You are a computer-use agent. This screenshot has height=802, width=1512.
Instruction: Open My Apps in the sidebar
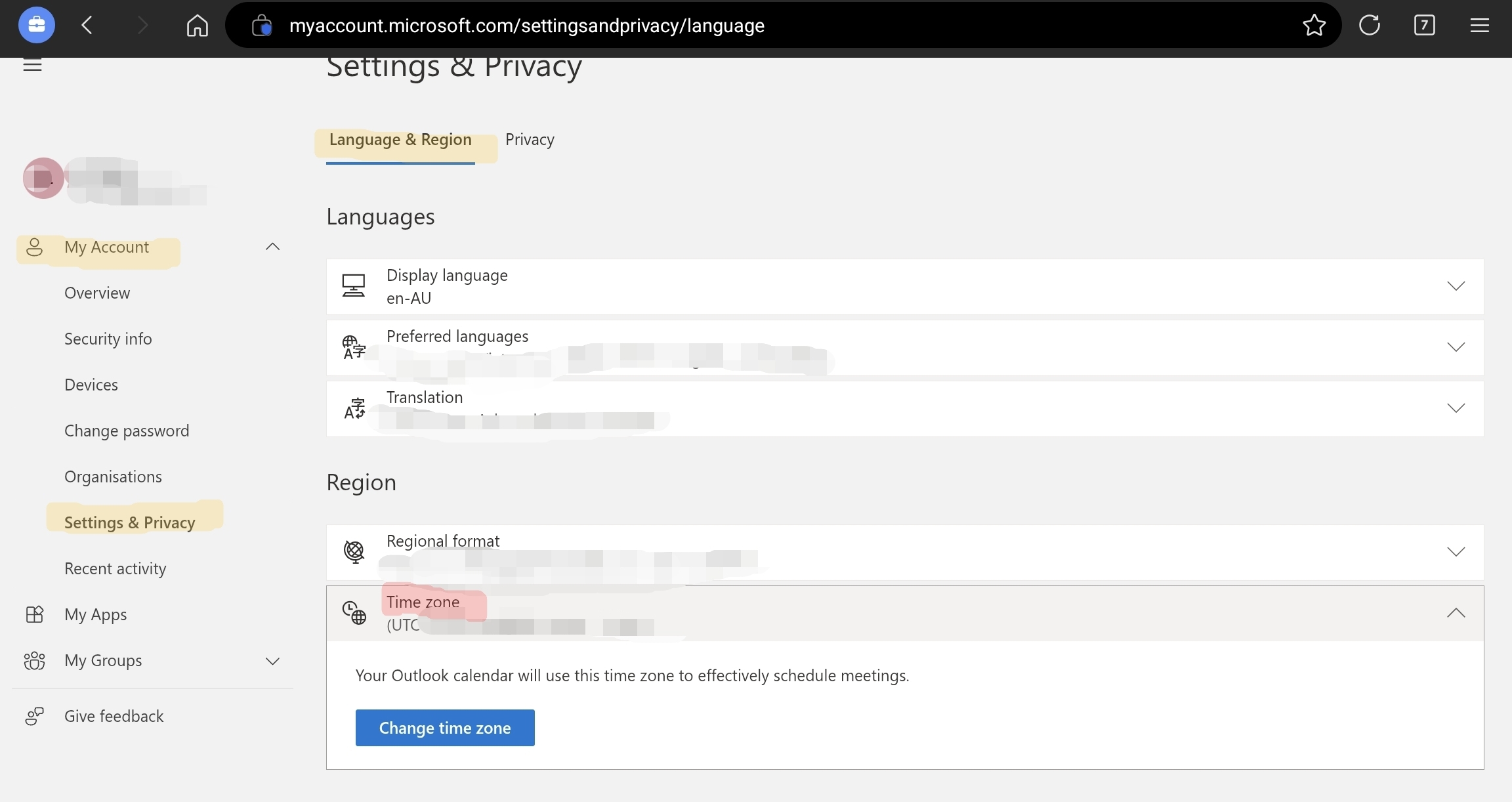(96, 615)
